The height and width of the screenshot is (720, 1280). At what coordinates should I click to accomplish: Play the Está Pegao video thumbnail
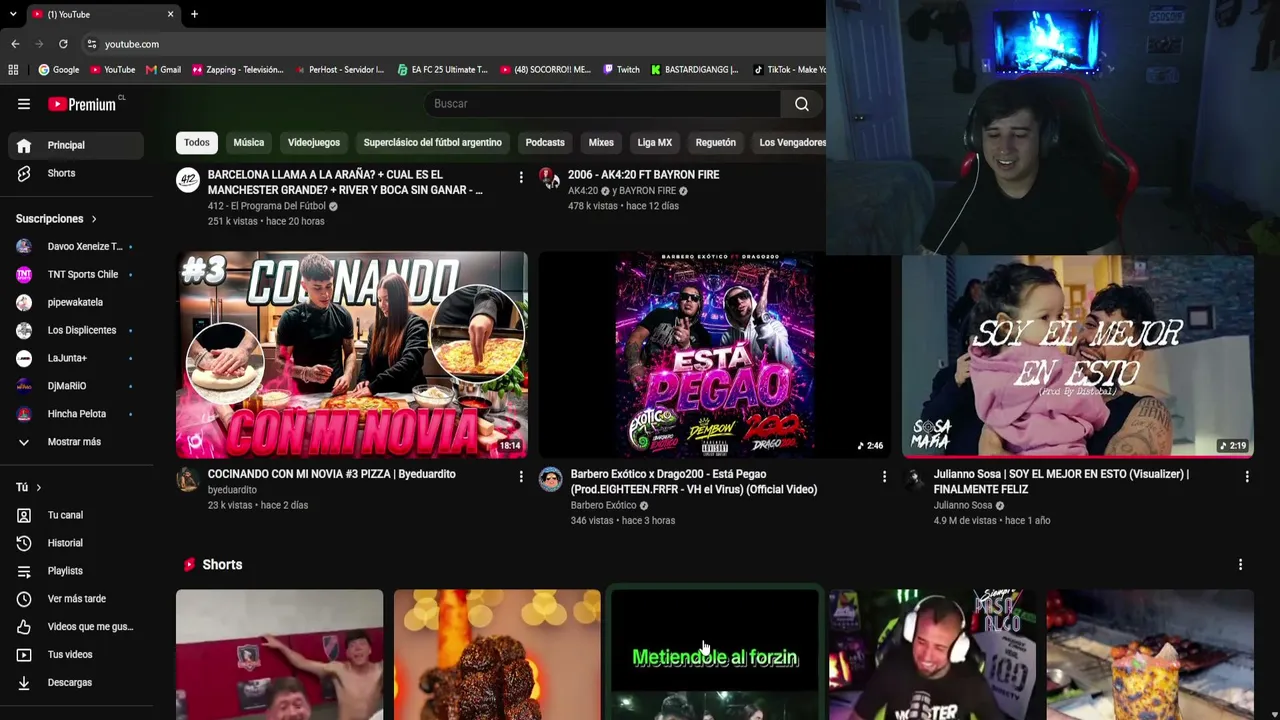pyautogui.click(x=714, y=355)
